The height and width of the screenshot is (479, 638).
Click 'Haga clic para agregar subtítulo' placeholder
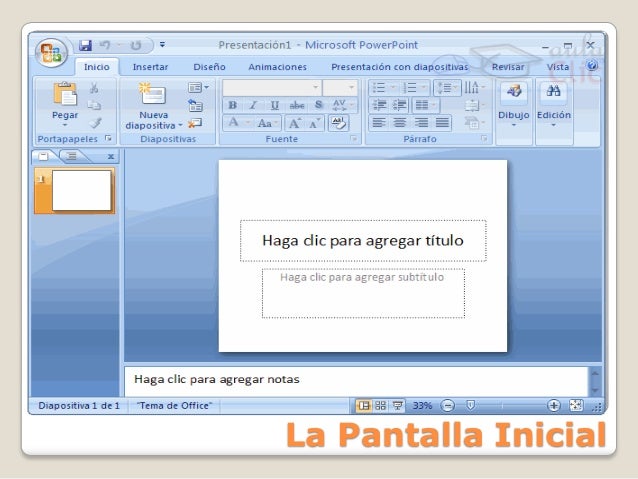pos(363,293)
